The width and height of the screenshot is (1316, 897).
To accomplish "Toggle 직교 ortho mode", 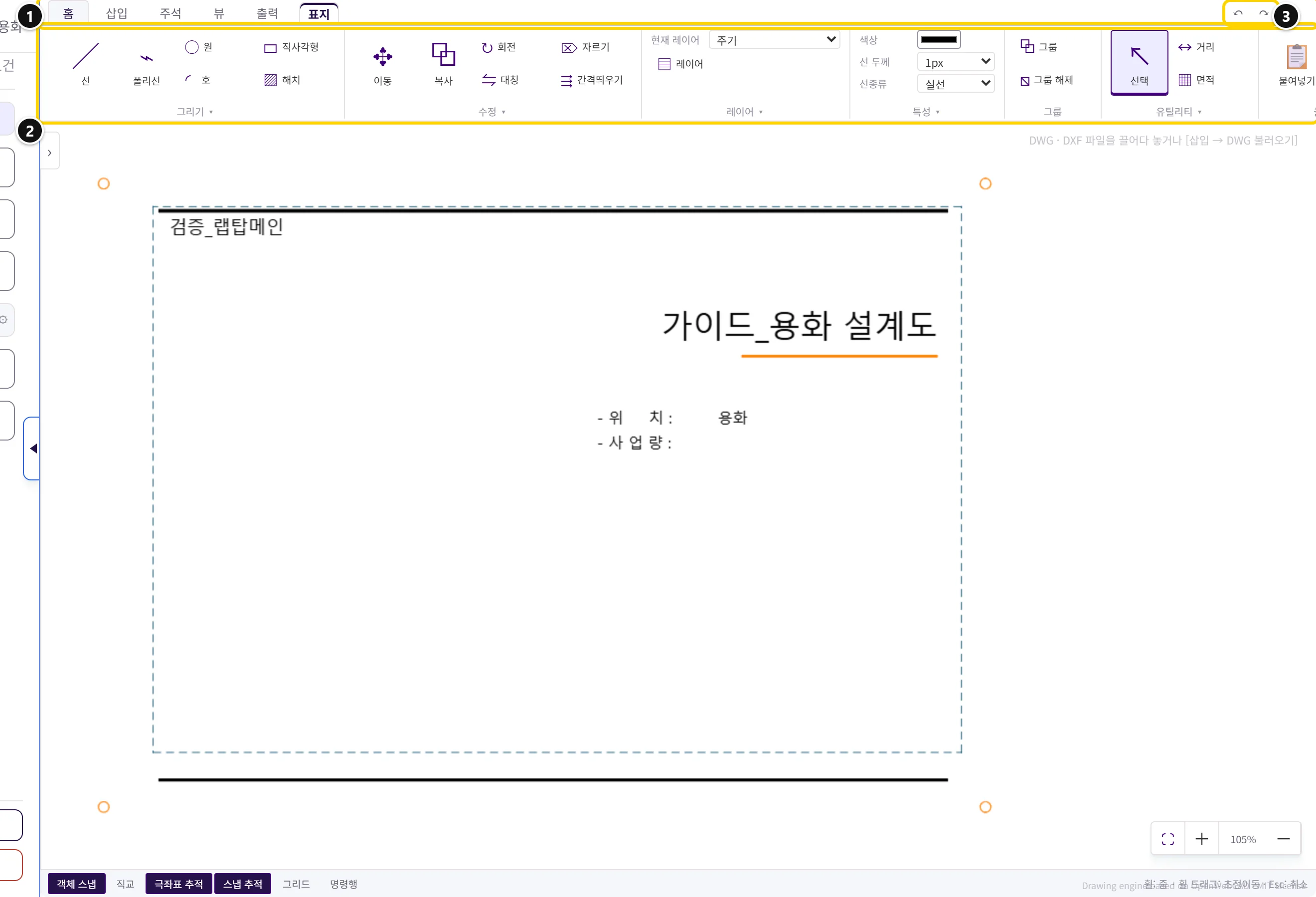I will click(125, 884).
